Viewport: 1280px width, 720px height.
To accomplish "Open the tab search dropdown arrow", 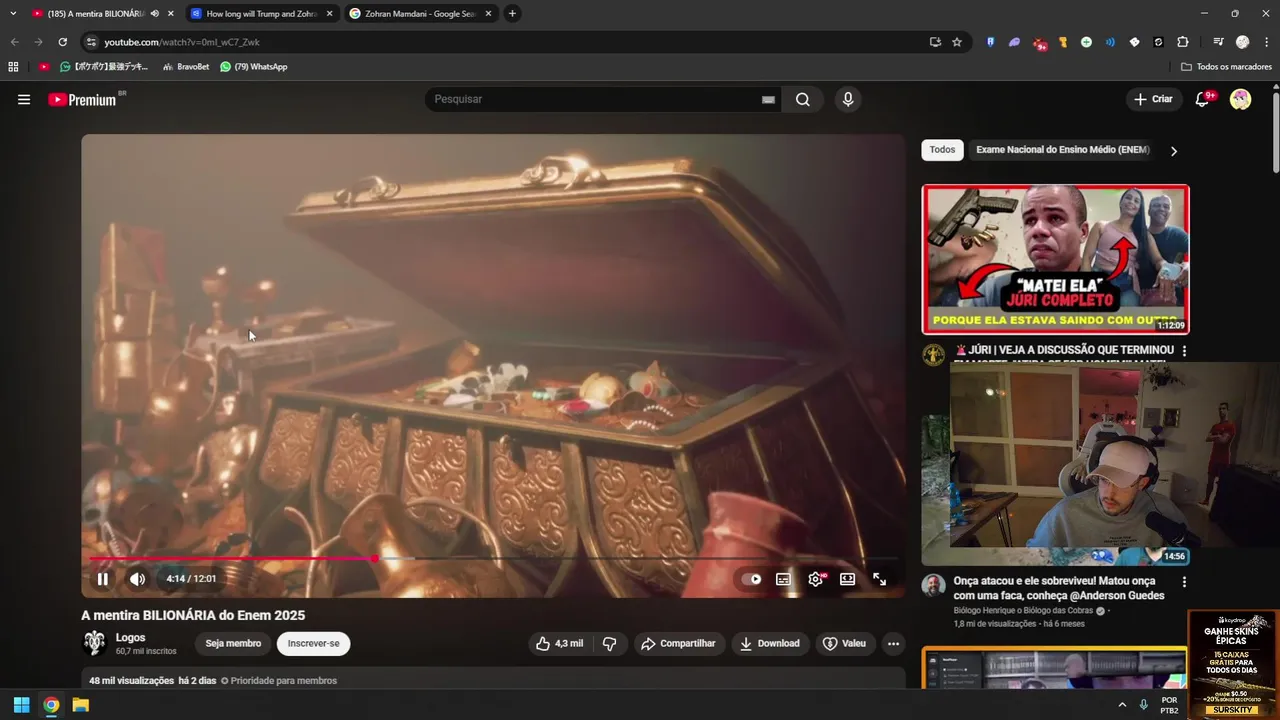I will point(13,14).
